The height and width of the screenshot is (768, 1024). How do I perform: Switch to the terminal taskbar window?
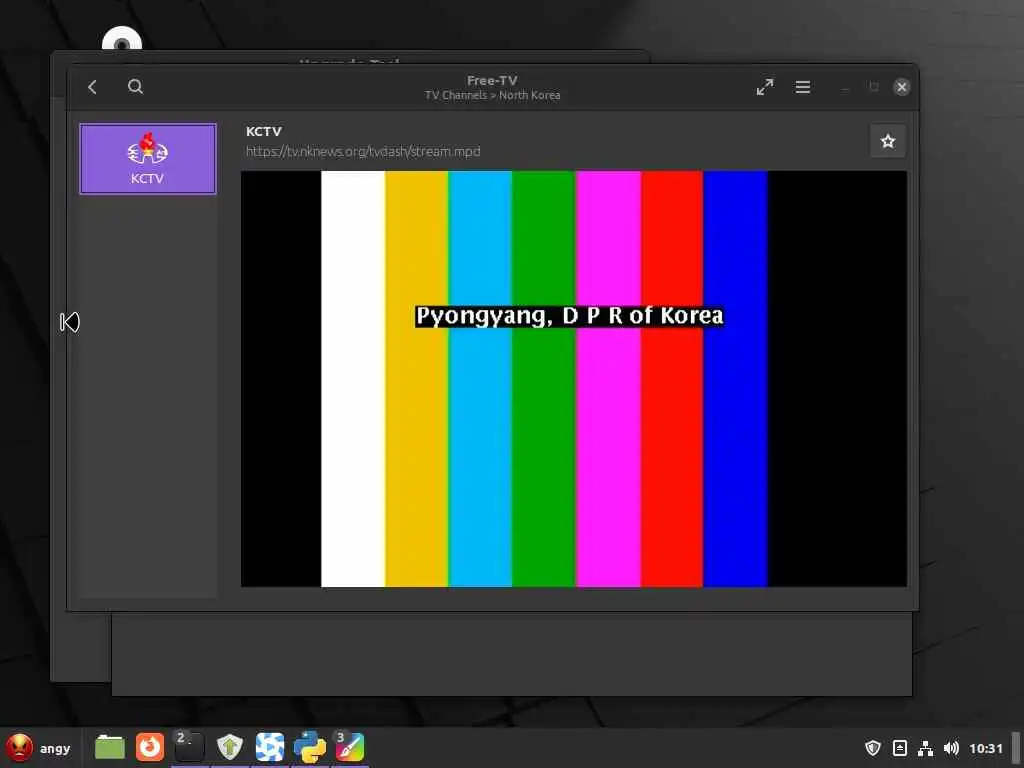click(x=190, y=747)
